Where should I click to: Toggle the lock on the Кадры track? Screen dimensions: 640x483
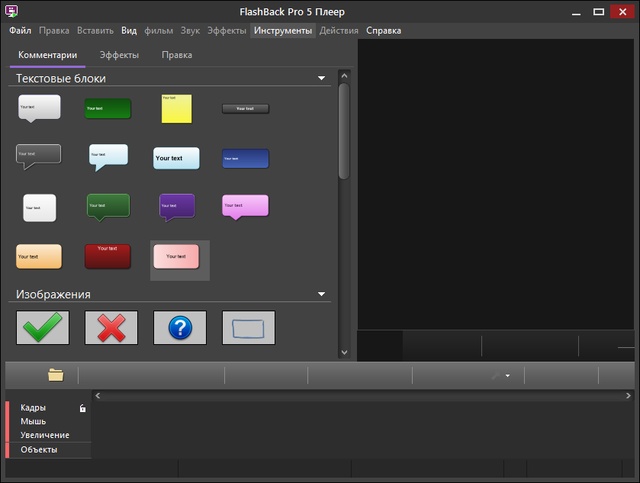click(83, 408)
